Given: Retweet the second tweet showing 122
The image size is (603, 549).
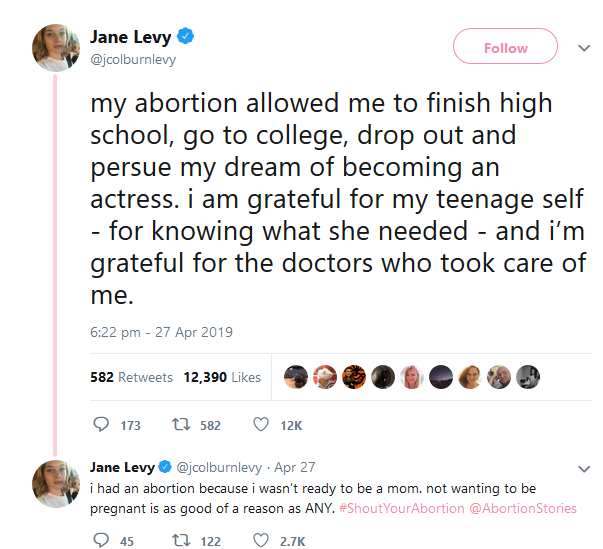Looking at the screenshot, I should [x=182, y=541].
